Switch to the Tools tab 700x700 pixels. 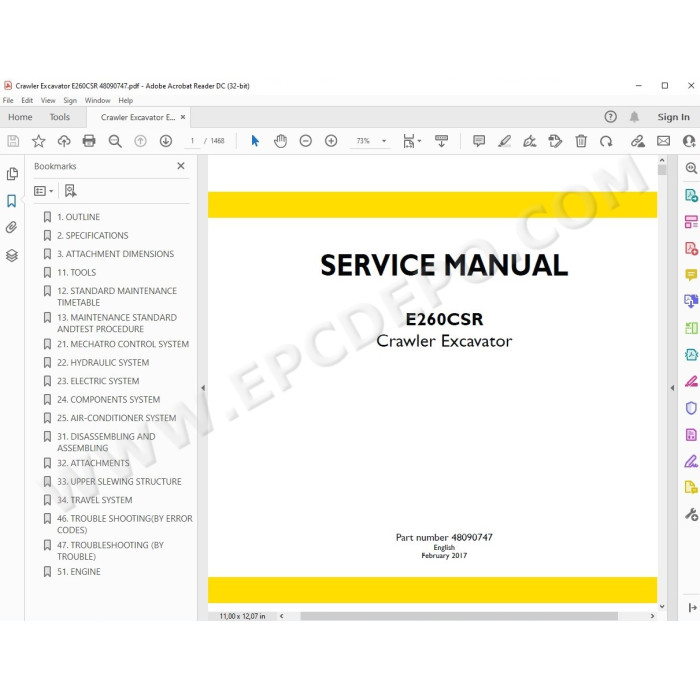coord(59,117)
